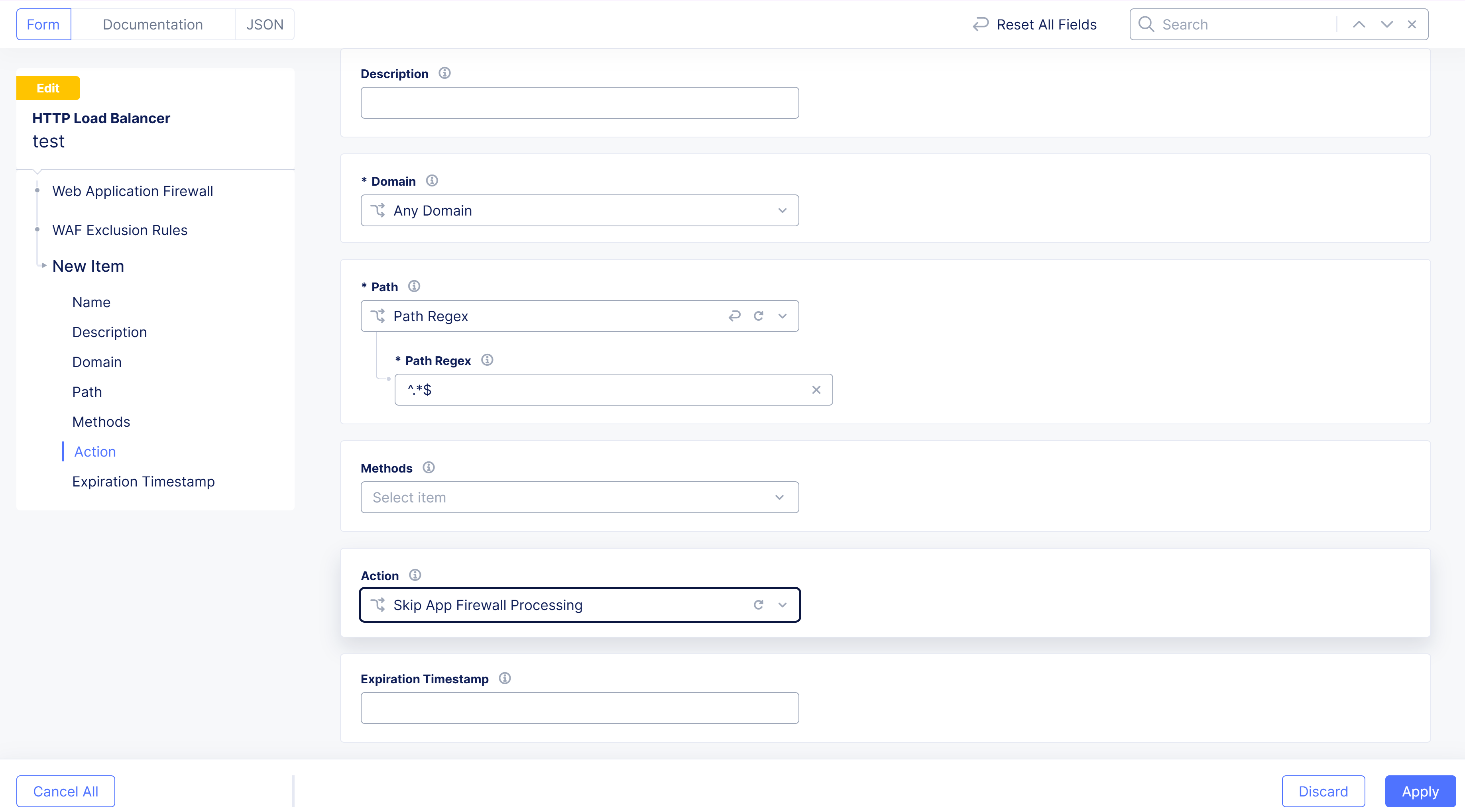Switch to the JSON tab
Screen dimensions: 1465x812
(264, 24)
